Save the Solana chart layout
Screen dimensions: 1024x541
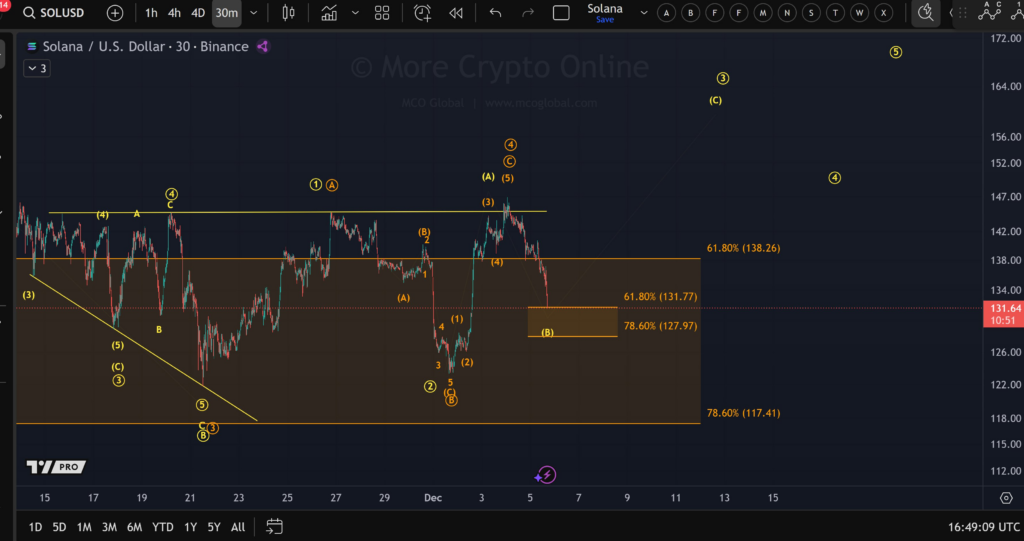605,20
